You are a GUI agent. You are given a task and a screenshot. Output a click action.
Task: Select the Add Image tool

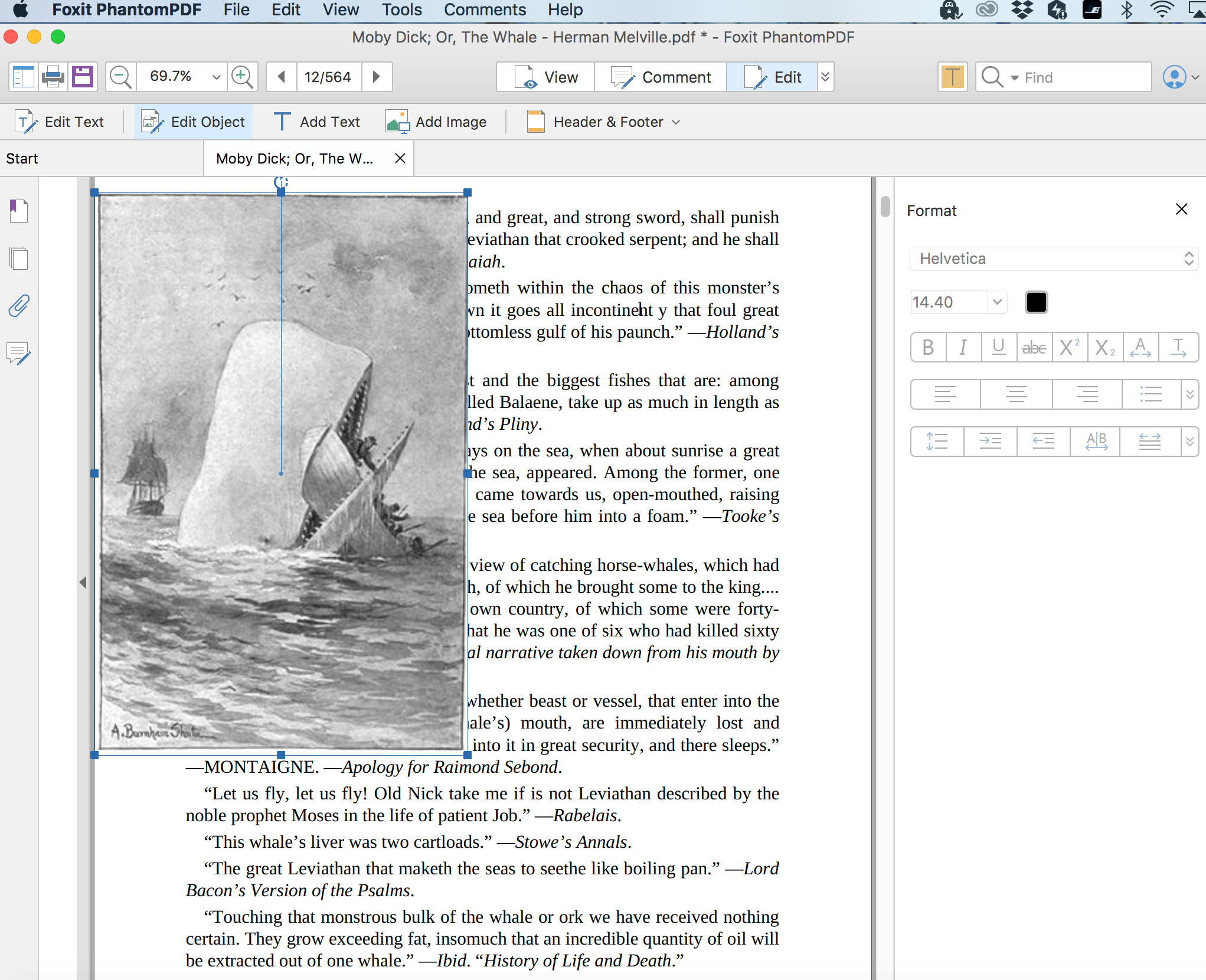(436, 122)
